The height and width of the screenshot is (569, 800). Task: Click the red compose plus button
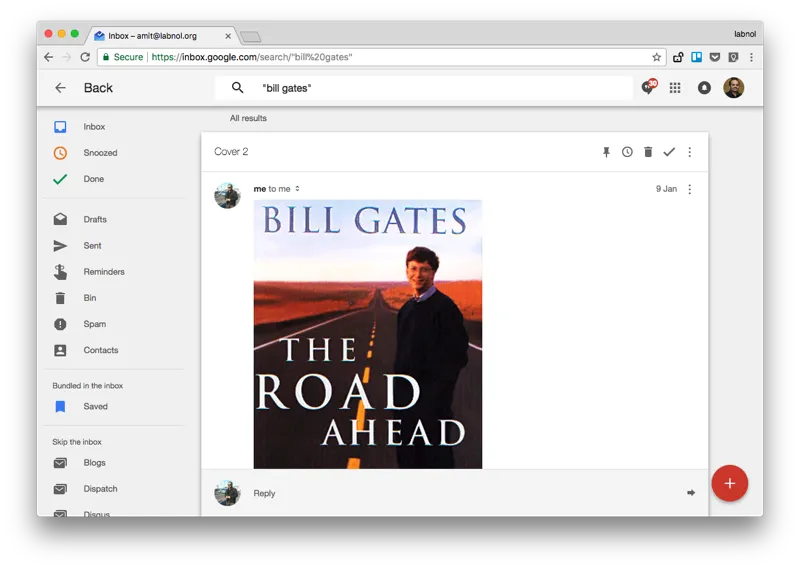tap(729, 483)
